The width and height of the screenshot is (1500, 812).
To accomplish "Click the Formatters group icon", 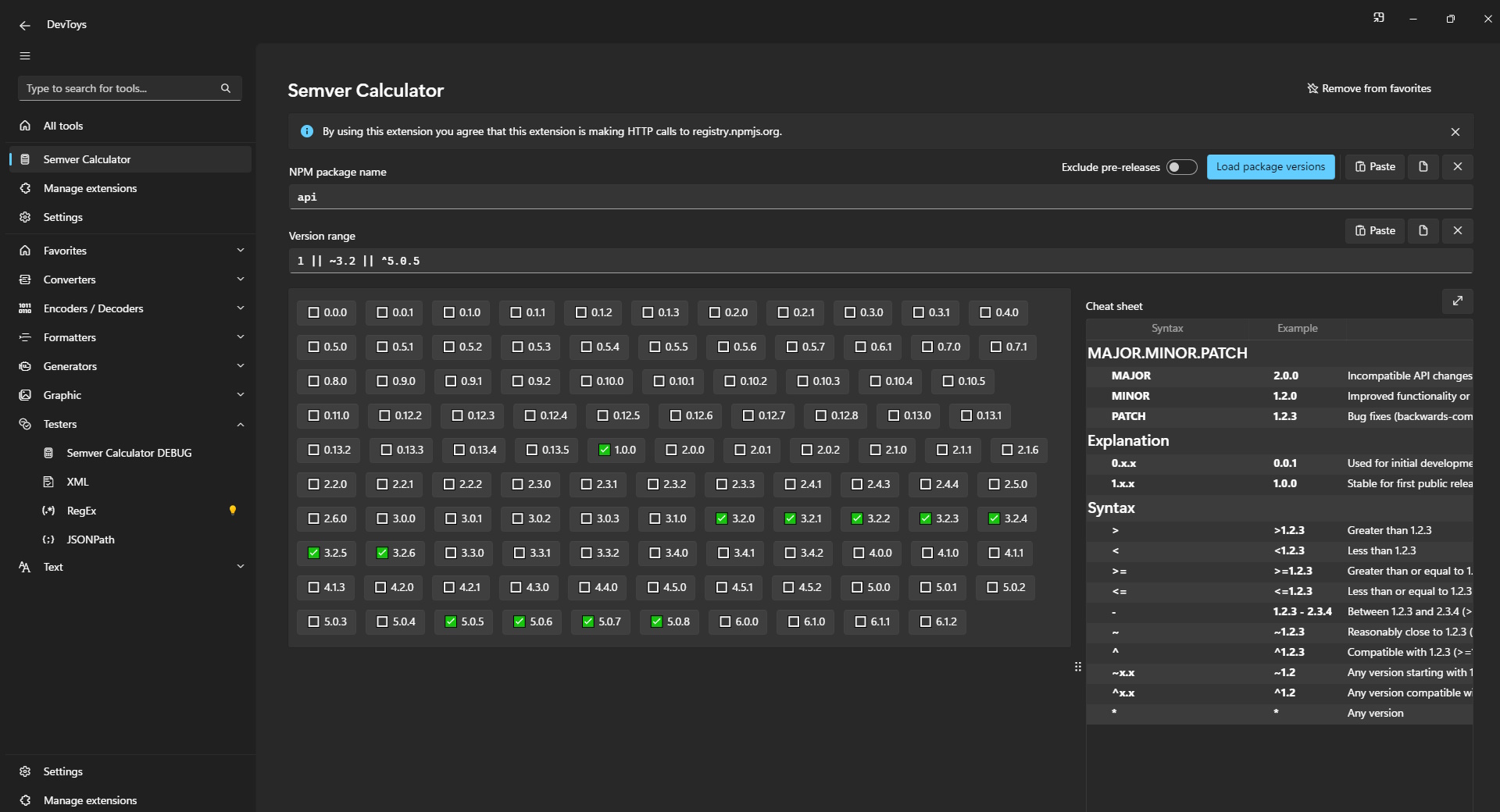I will [25, 337].
